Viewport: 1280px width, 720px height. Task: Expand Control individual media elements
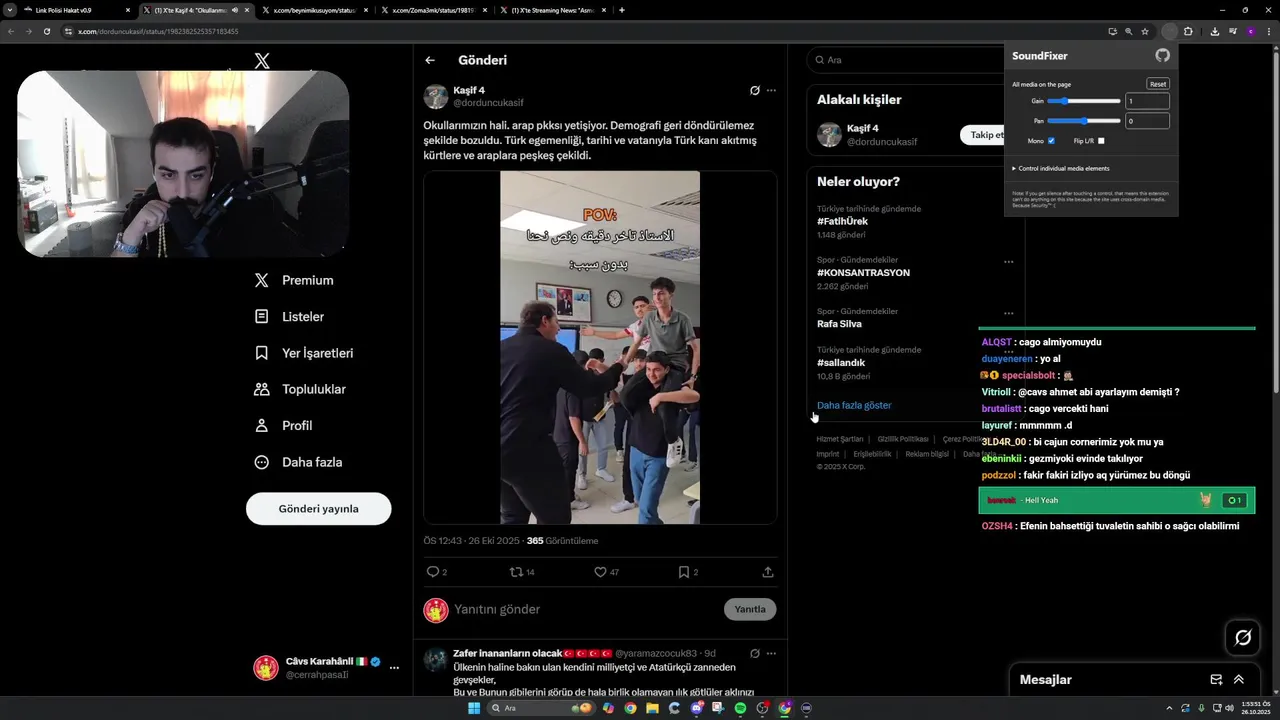coord(1061,168)
